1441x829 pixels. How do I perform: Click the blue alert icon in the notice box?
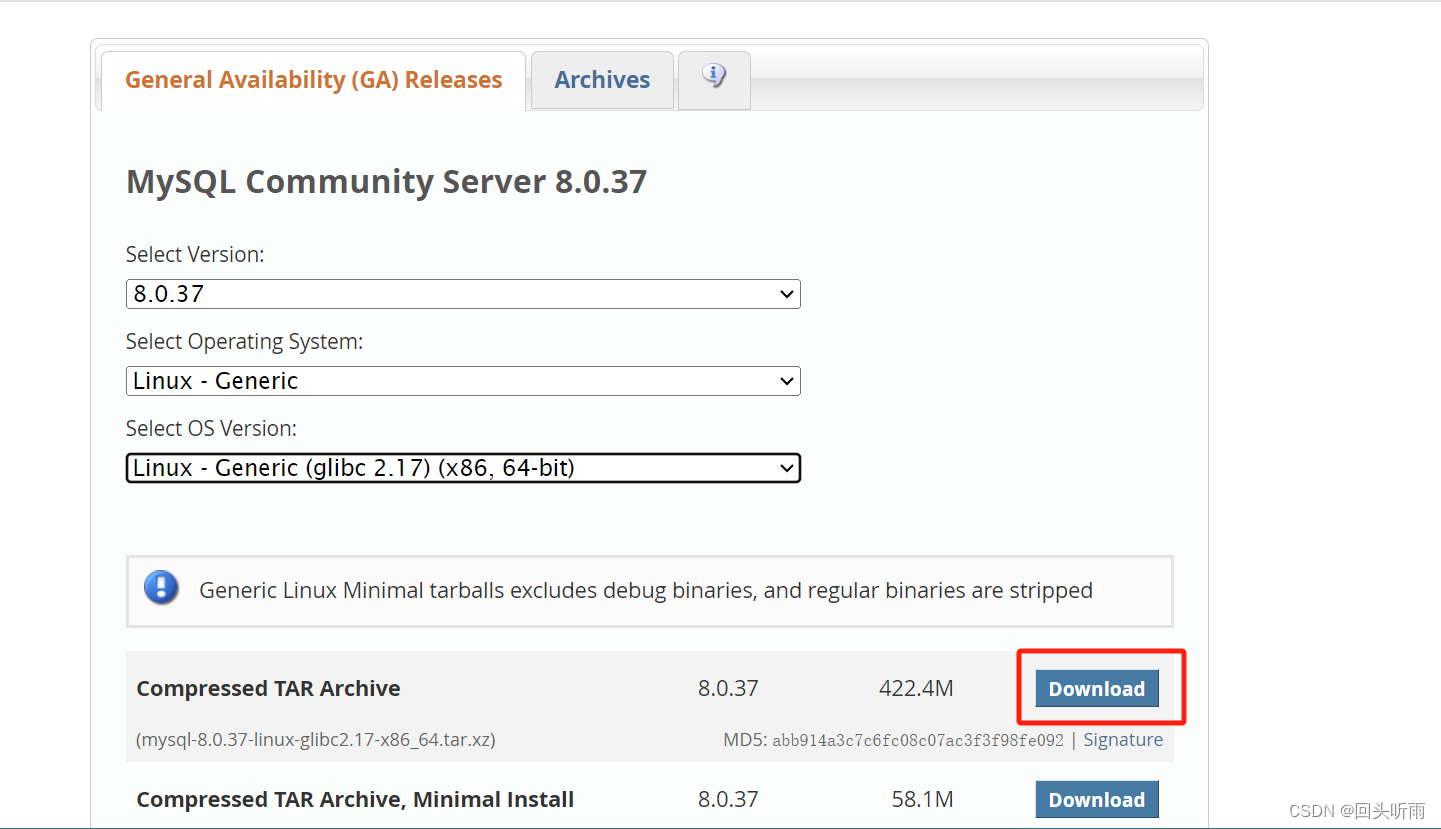(x=161, y=589)
